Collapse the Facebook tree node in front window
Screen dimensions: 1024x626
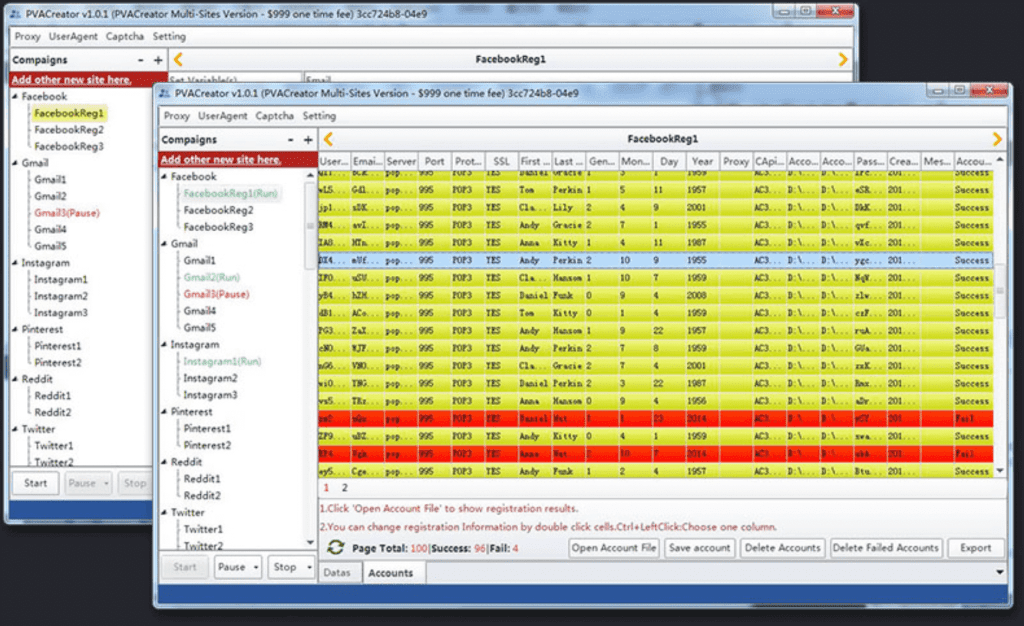click(164, 176)
